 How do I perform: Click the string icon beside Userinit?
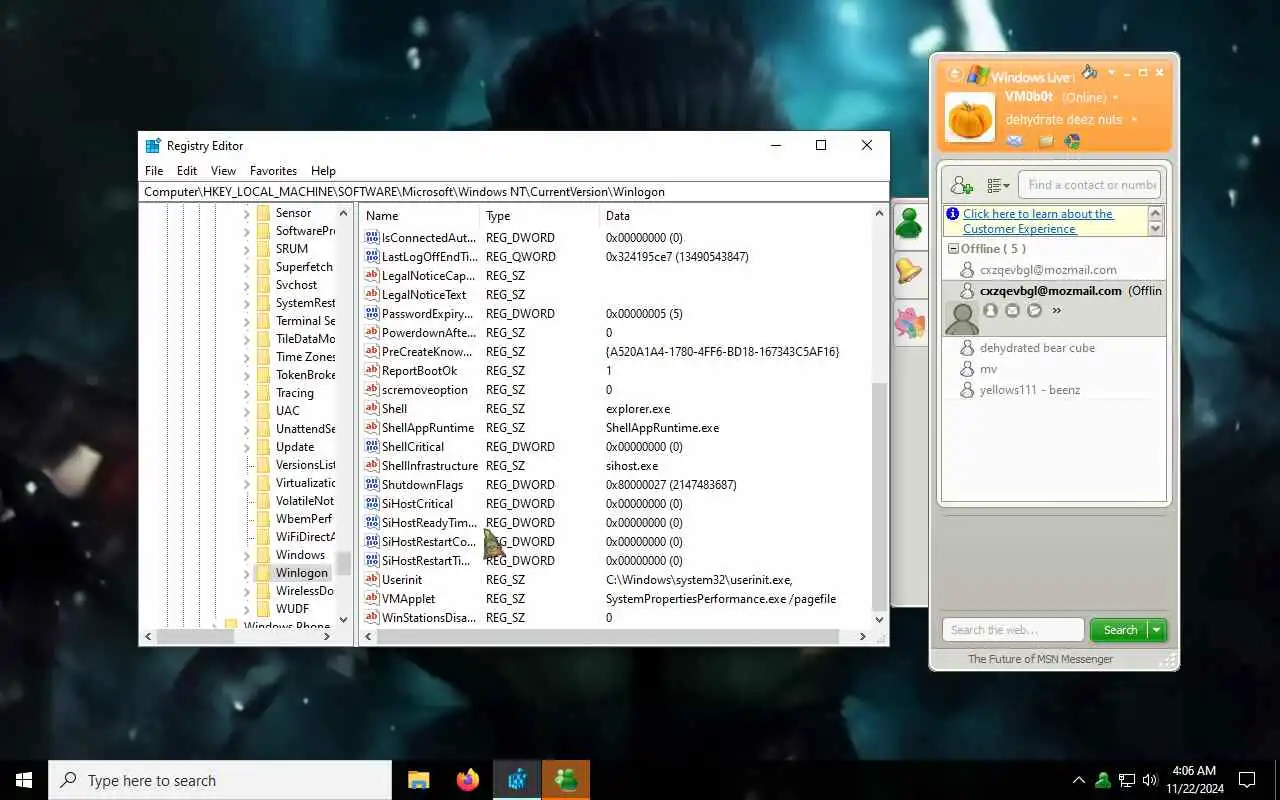click(372, 580)
